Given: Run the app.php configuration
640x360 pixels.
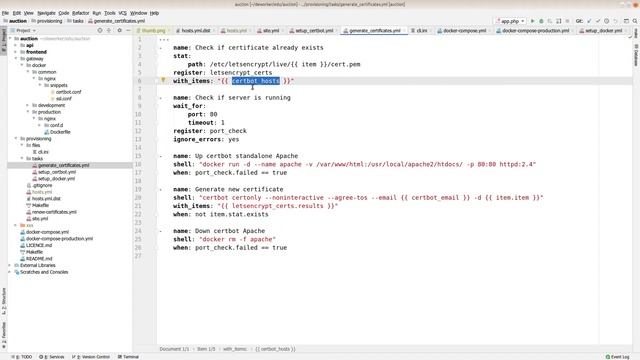Looking at the screenshot, I should (x=532, y=21).
